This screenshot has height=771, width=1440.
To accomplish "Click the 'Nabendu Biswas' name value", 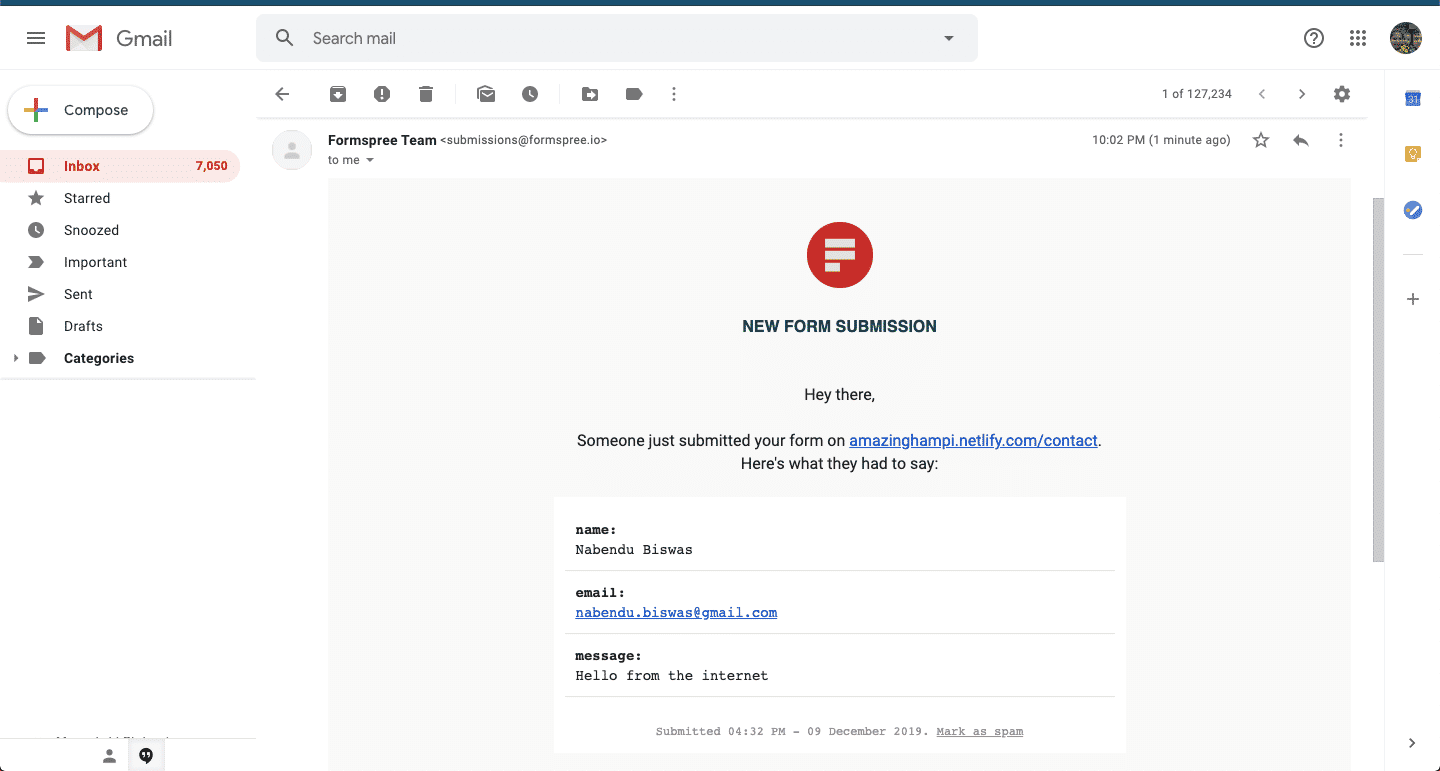I will 634,549.
